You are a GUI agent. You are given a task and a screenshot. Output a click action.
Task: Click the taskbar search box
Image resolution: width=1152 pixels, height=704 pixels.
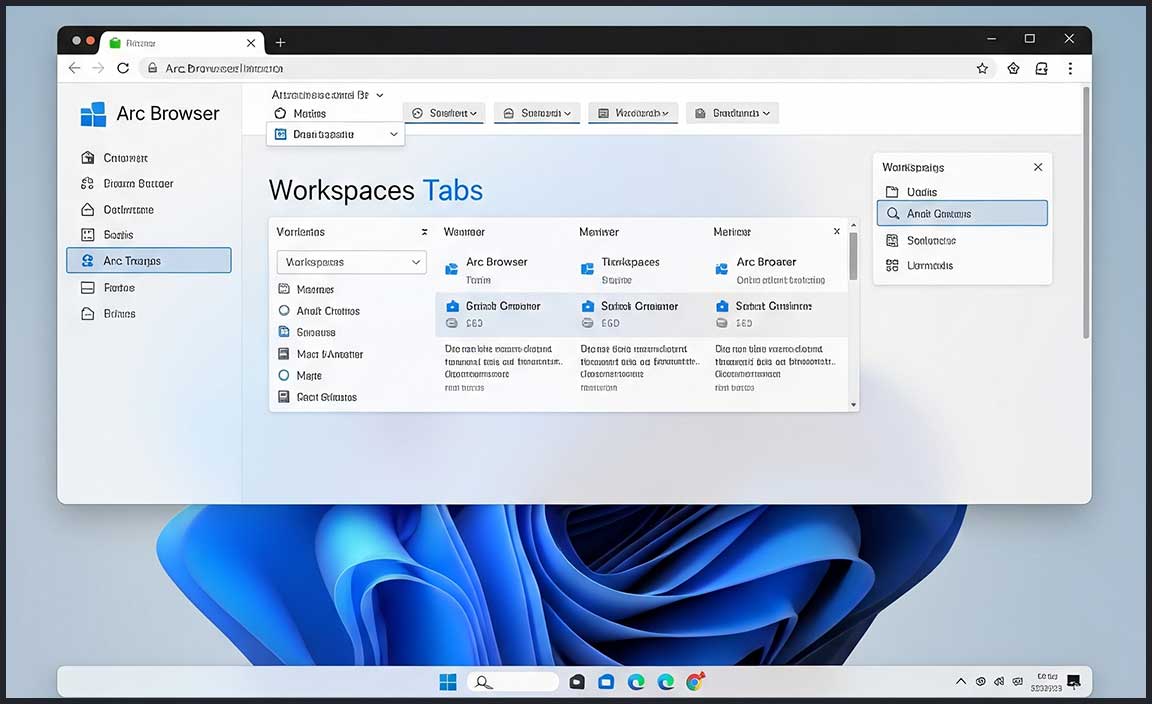coord(513,682)
